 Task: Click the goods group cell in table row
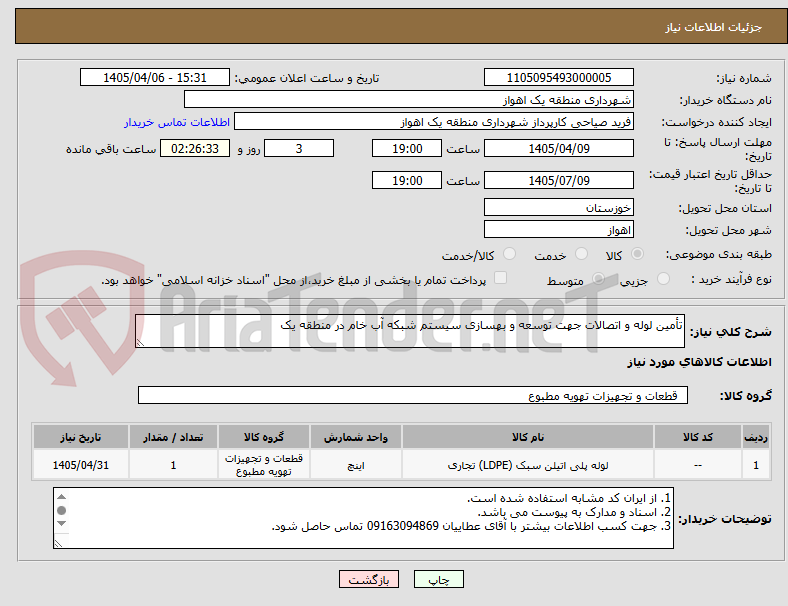click(x=263, y=465)
